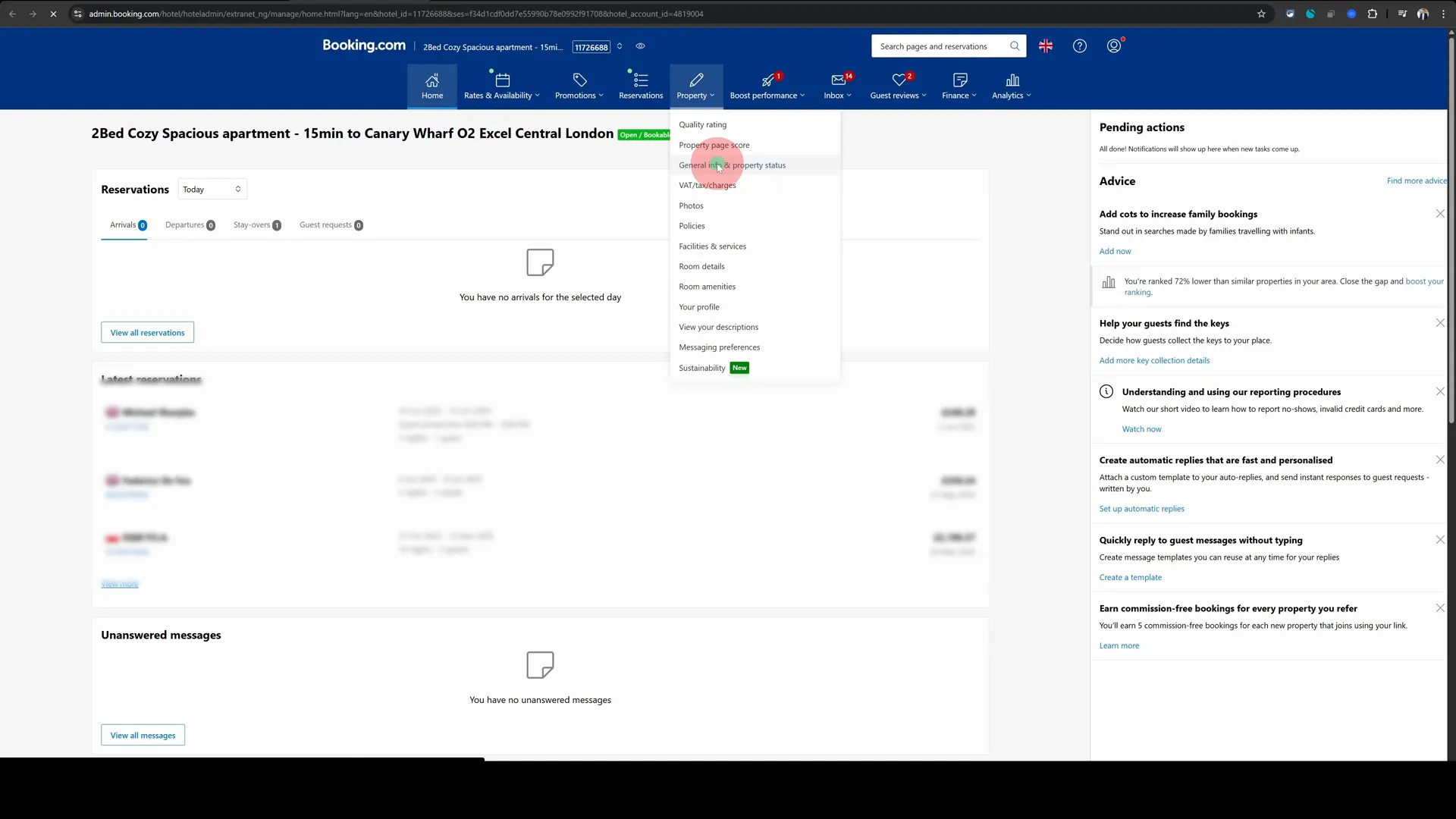Expand the Promotions menu

(x=601, y=96)
